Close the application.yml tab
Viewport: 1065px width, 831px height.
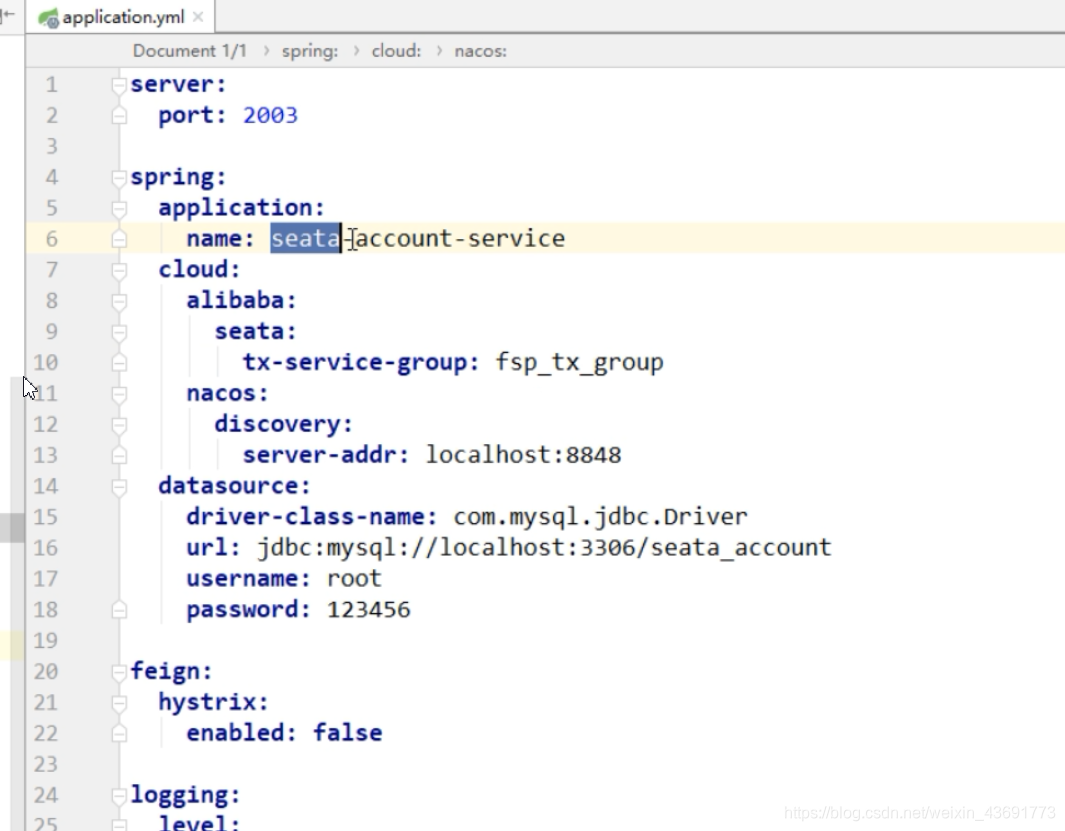coord(198,17)
